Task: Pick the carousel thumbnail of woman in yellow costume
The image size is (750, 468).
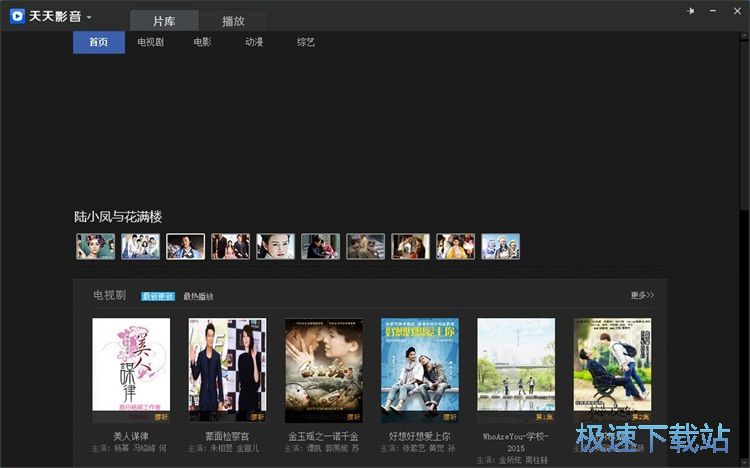Action: (x=455, y=246)
